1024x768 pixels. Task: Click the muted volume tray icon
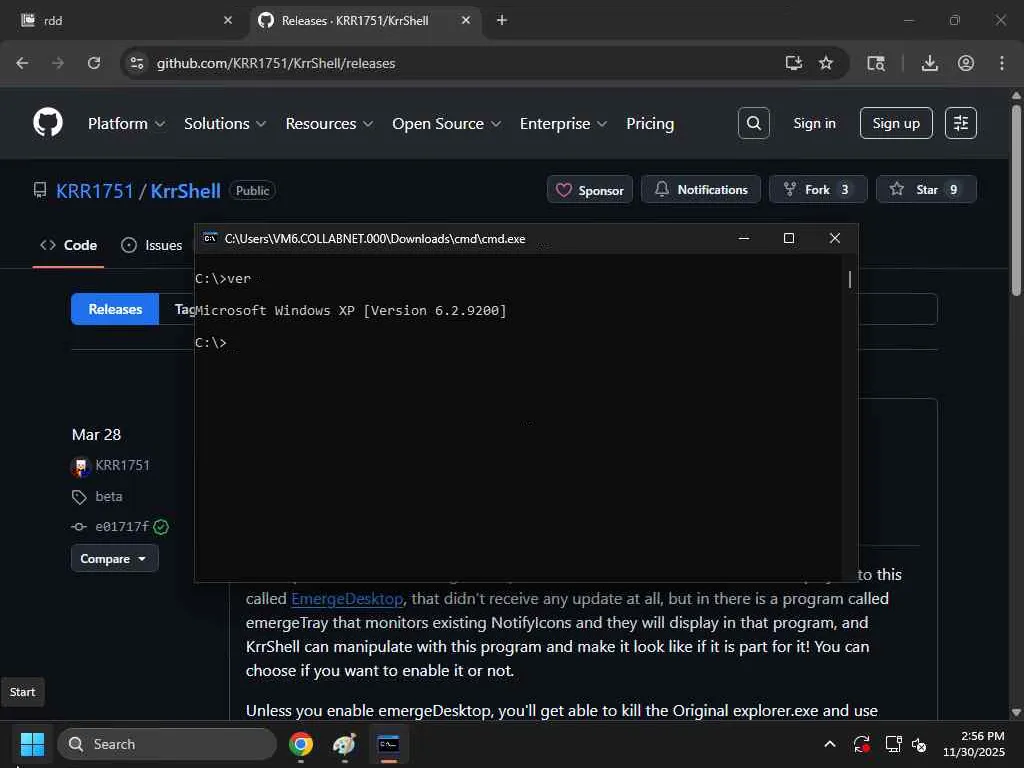point(920,744)
